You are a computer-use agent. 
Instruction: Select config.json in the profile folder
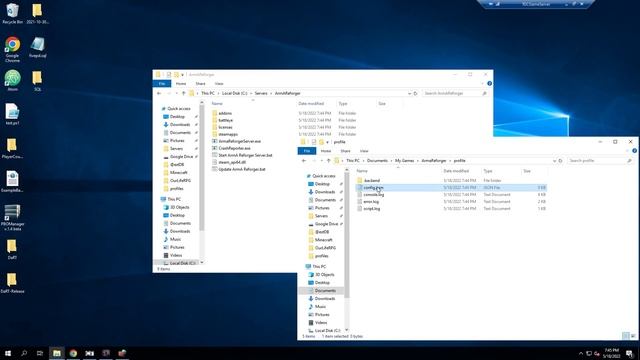[451, 187]
